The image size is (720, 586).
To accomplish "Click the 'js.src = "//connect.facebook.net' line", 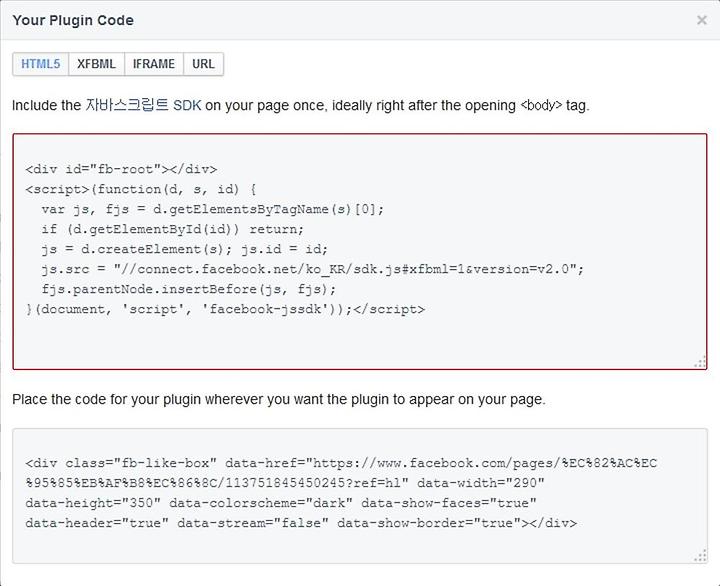I will coord(313,269).
